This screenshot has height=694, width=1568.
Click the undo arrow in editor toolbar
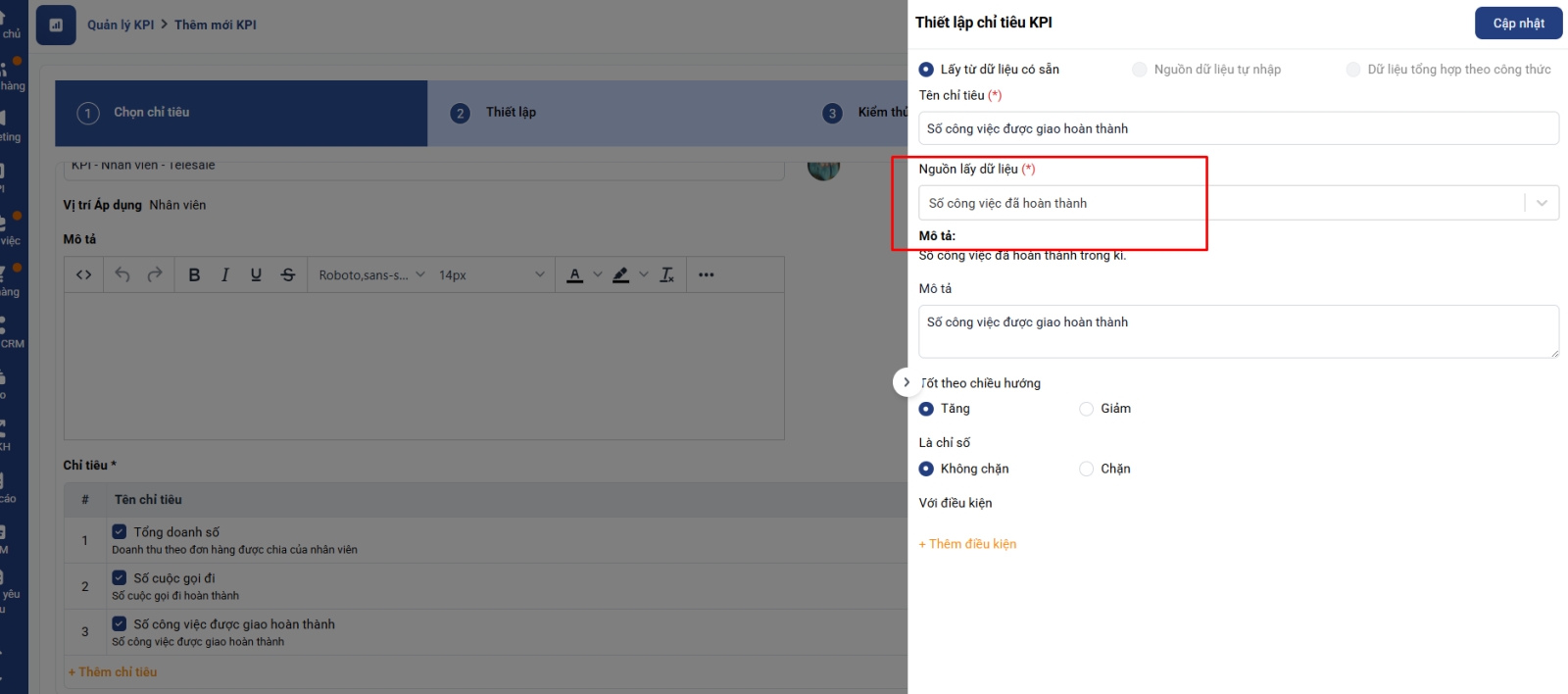pos(122,275)
